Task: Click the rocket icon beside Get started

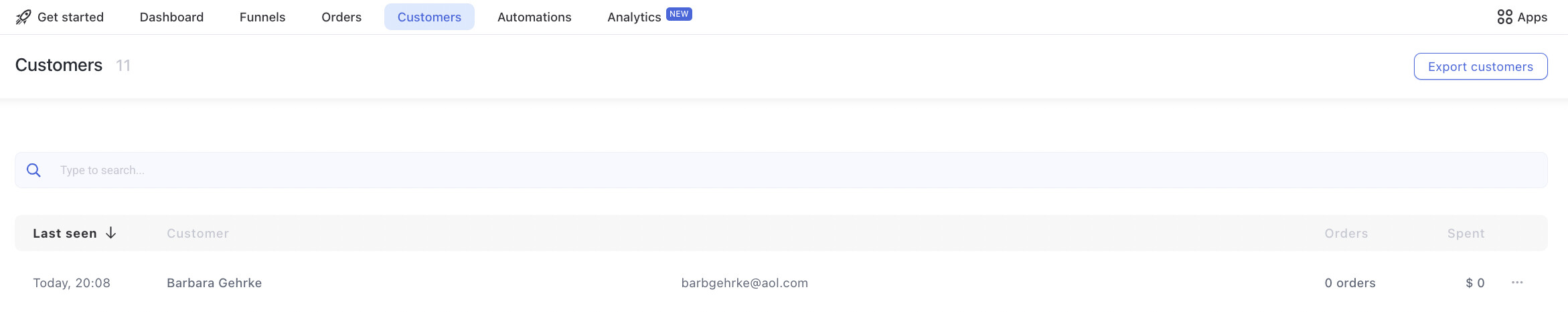Action: (23, 17)
